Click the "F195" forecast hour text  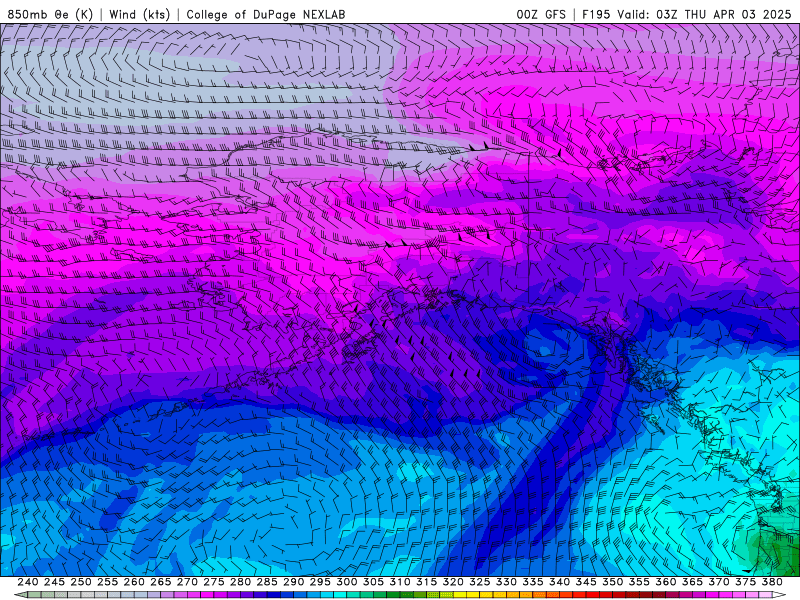click(596, 14)
